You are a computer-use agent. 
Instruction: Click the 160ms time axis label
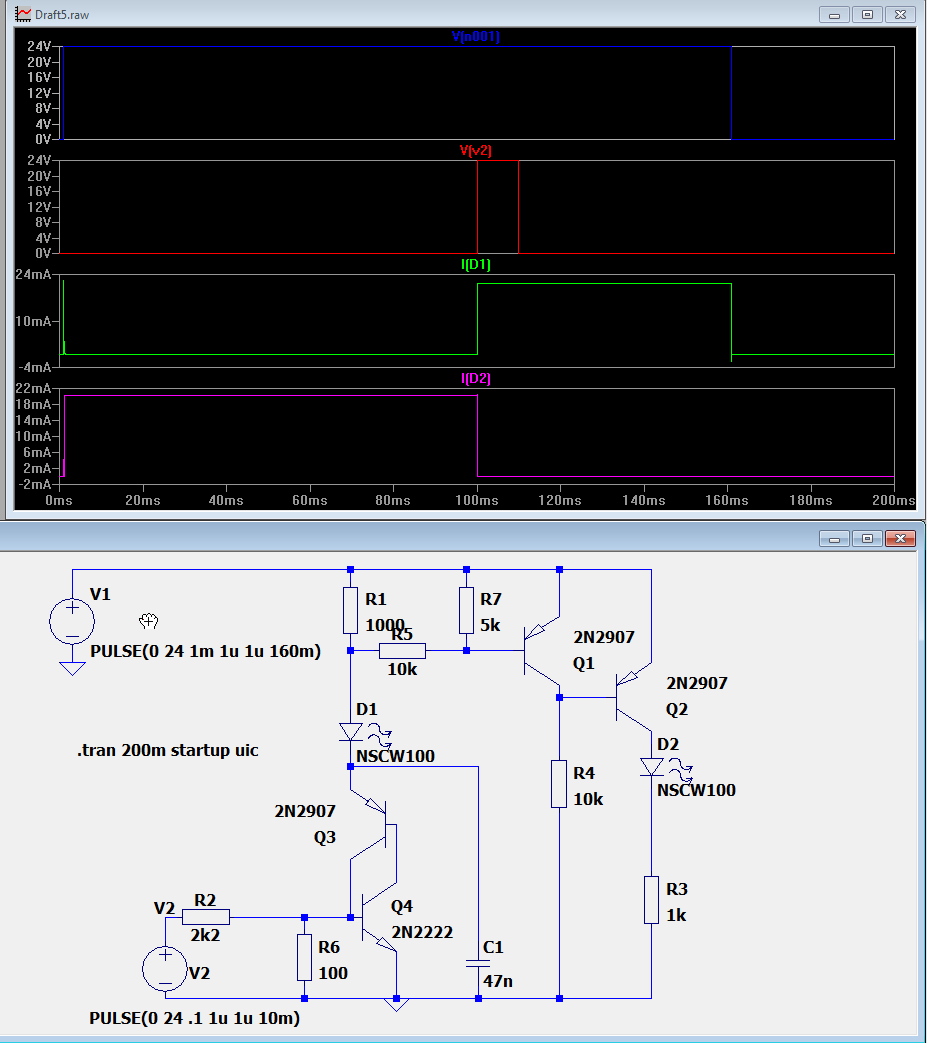coord(727,500)
